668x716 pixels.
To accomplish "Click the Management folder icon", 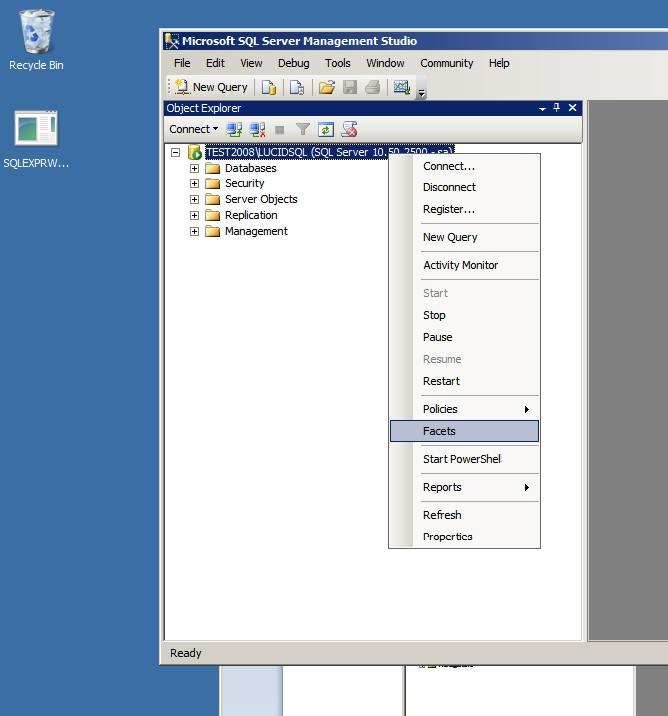I will pyautogui.click(x=212, y=232).
